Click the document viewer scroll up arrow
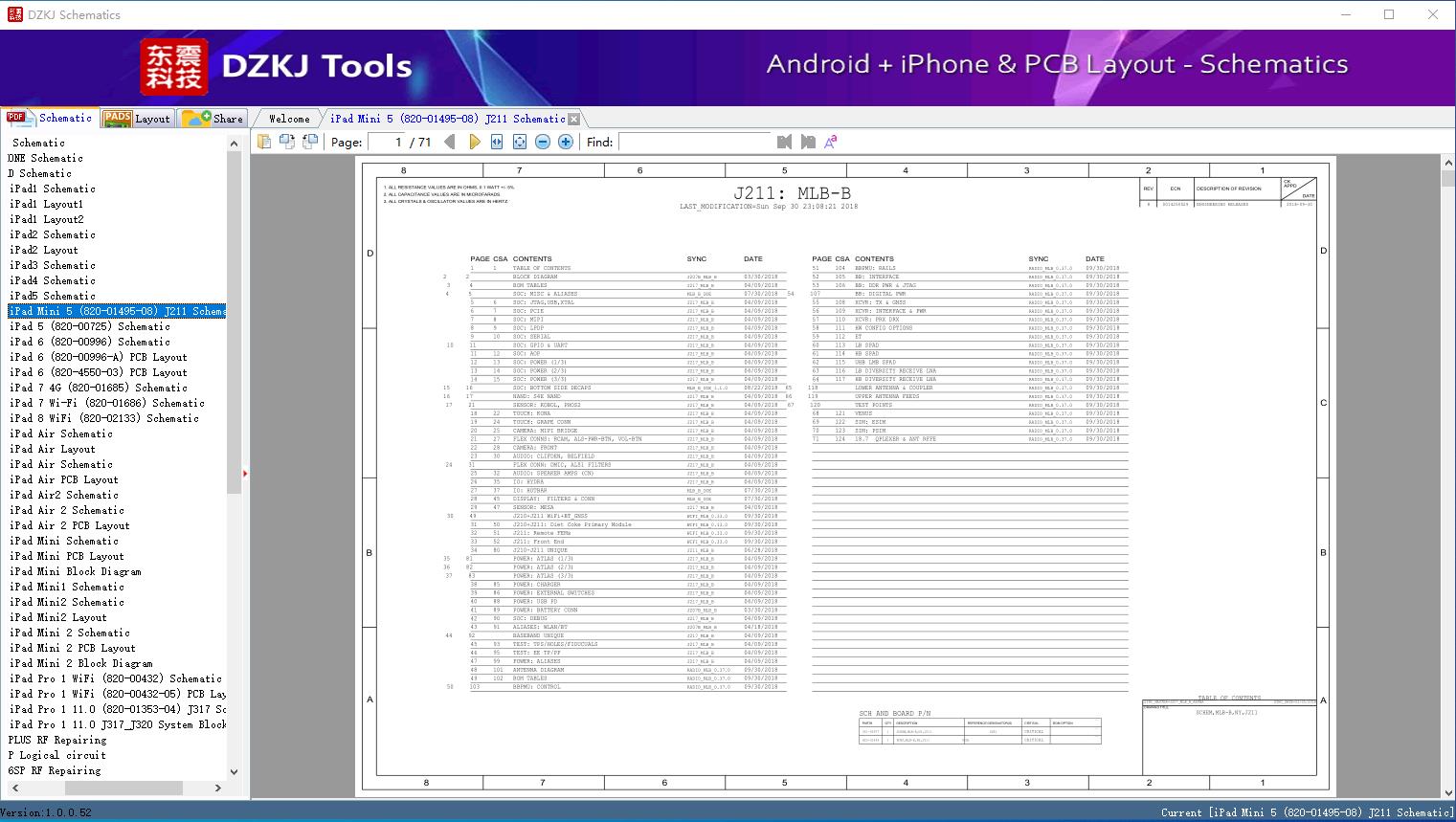Screen dimensions: 1456x822 (x=1448, y=164)
